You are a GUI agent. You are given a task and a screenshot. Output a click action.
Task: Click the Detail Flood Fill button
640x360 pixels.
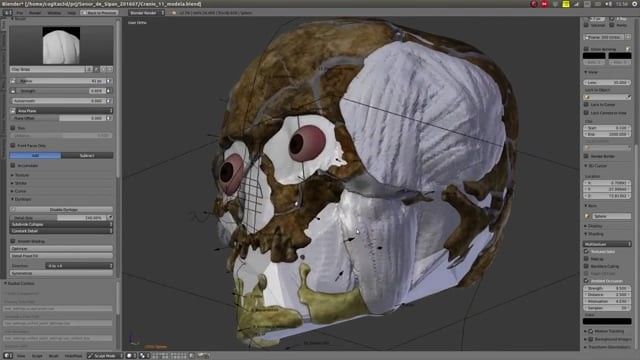pyautogui.click(x=61, y=256)
